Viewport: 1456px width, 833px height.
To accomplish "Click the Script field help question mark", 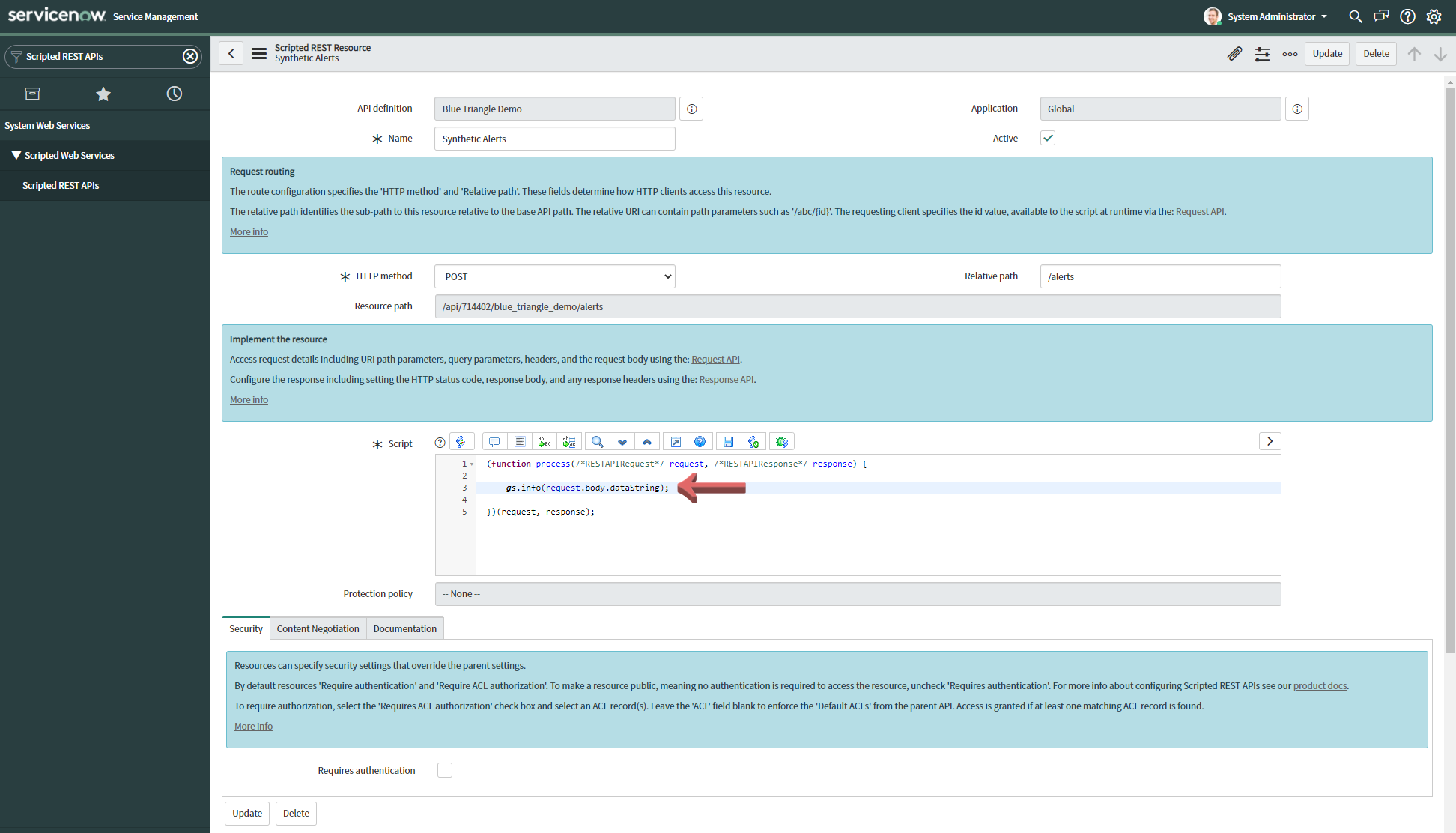I will [440, 443].
